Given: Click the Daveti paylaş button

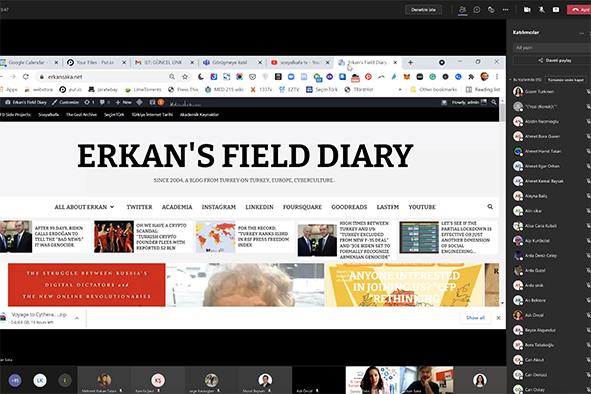Looking at the screenshot, I should tap(554, 60).
